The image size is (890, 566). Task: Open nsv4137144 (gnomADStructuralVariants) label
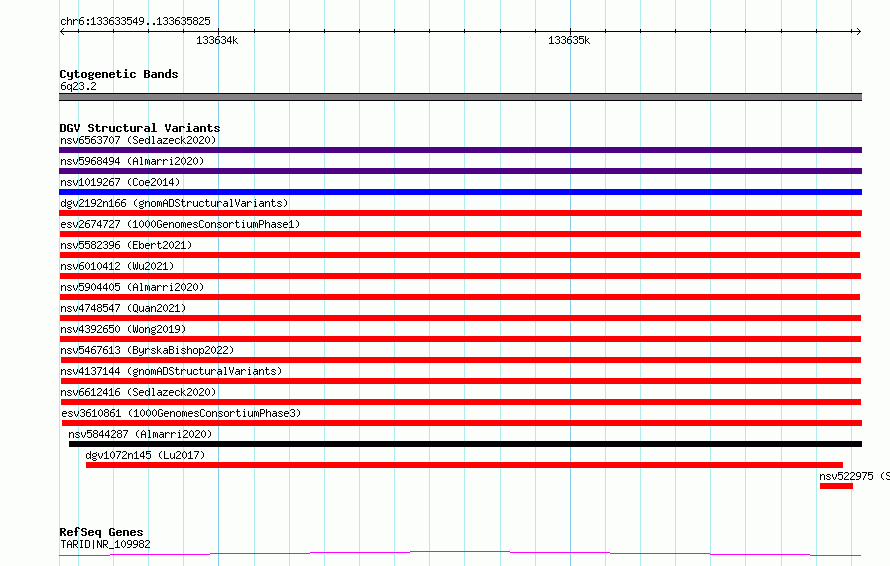[171, 371]
